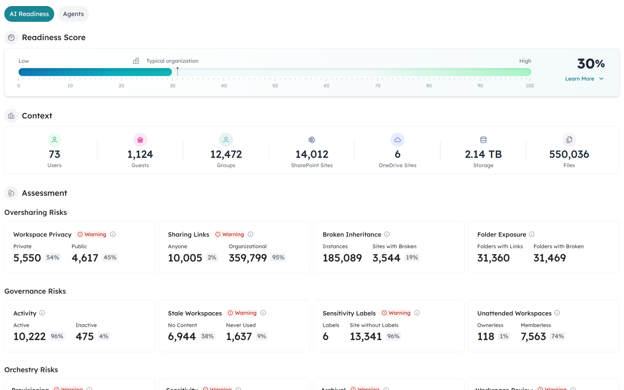Open Broken Inheritance info icon
This screenshot has height=390, width=624.
387,234
